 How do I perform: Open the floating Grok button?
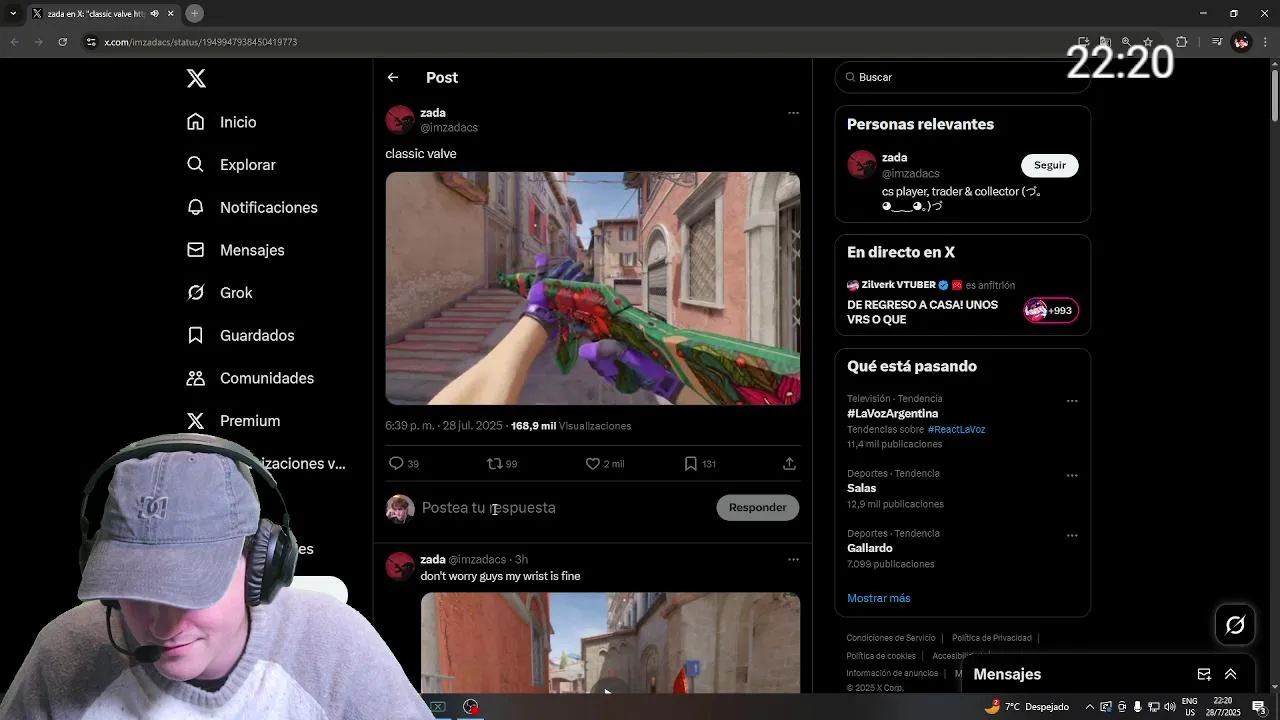click(x=1235, y=625)
